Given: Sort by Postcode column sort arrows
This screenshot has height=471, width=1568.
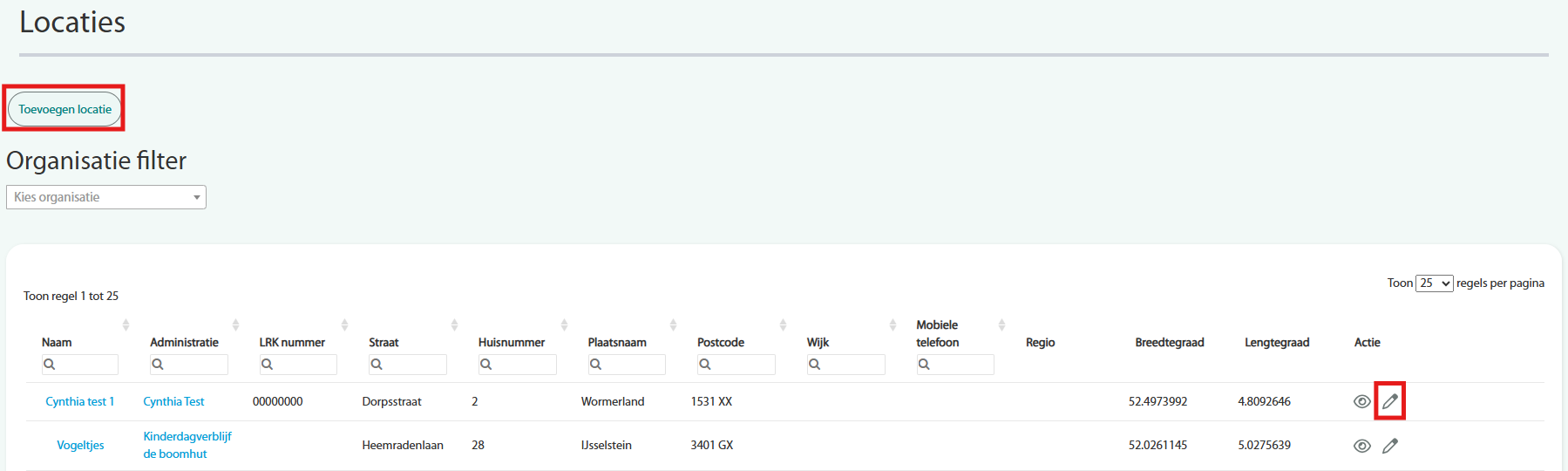Looking at the screenshot, I should click(x=783, y=324).
